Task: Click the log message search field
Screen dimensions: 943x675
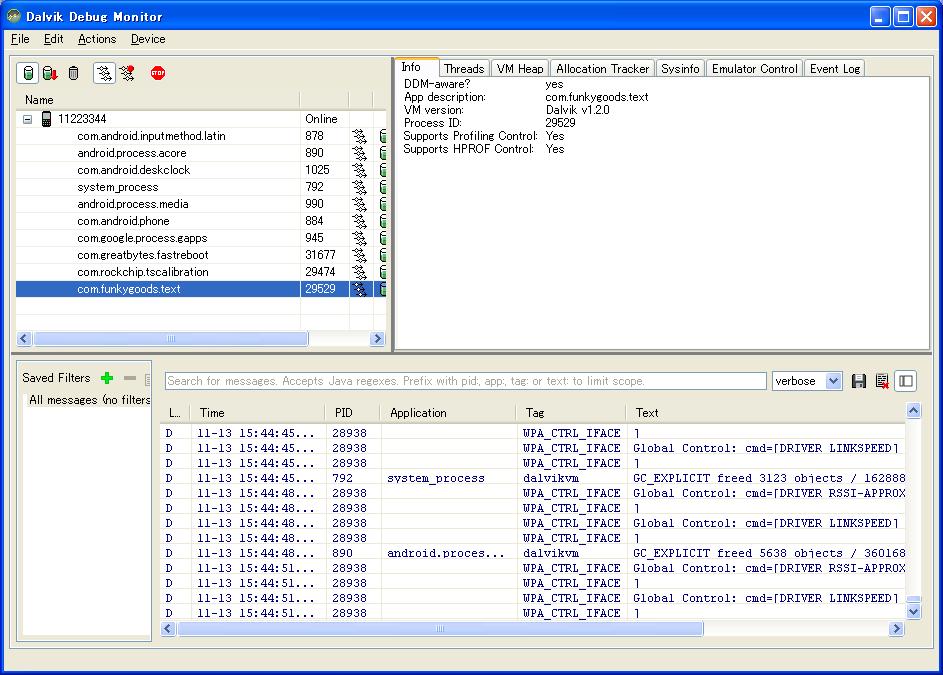Action: point(465,381)
